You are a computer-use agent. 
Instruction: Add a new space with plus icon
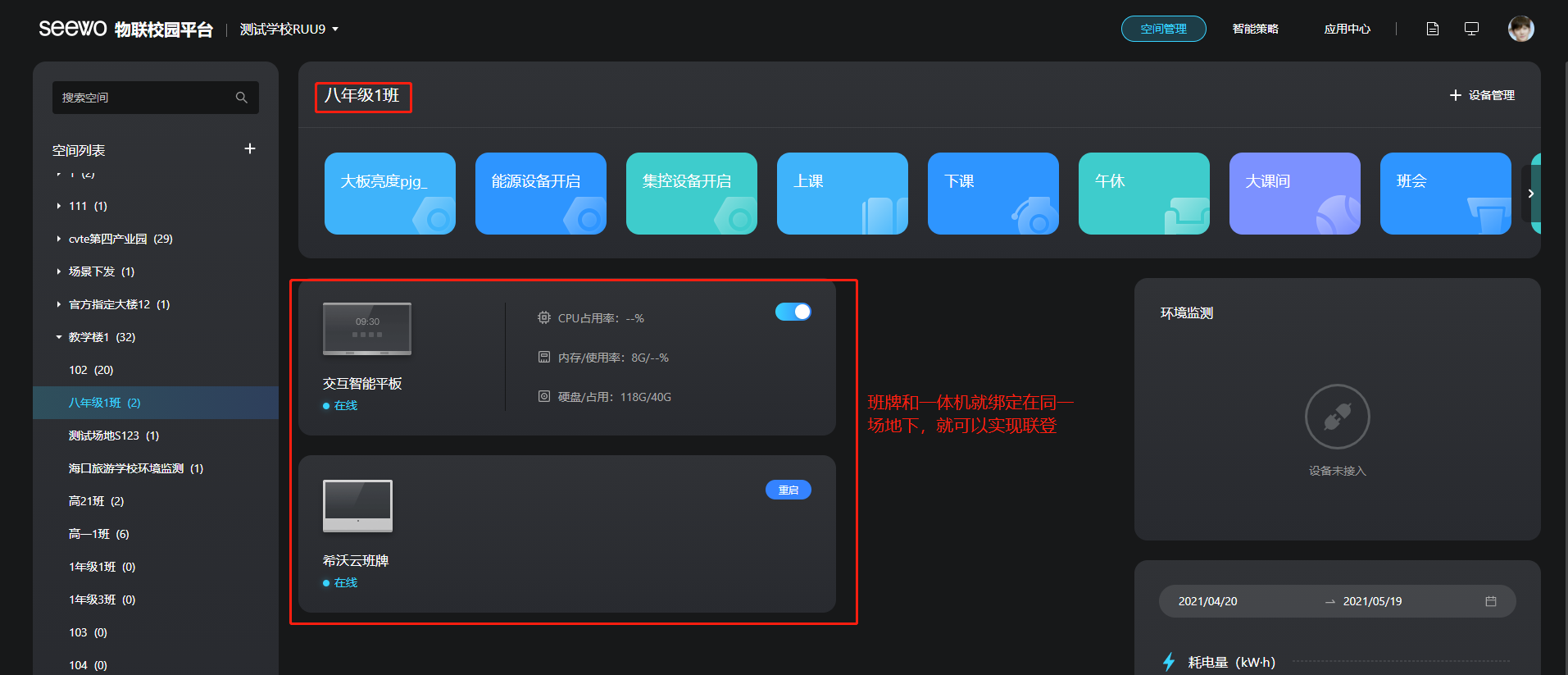click(x=250, y=148)
